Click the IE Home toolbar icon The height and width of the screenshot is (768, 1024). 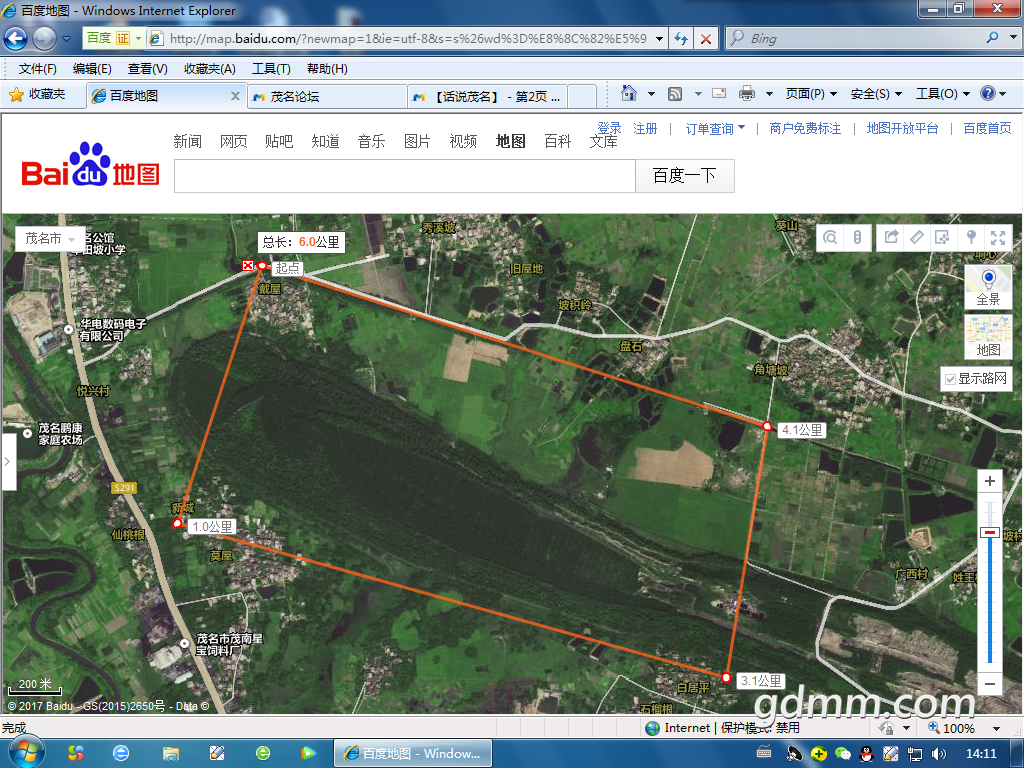tap(629, 94)
